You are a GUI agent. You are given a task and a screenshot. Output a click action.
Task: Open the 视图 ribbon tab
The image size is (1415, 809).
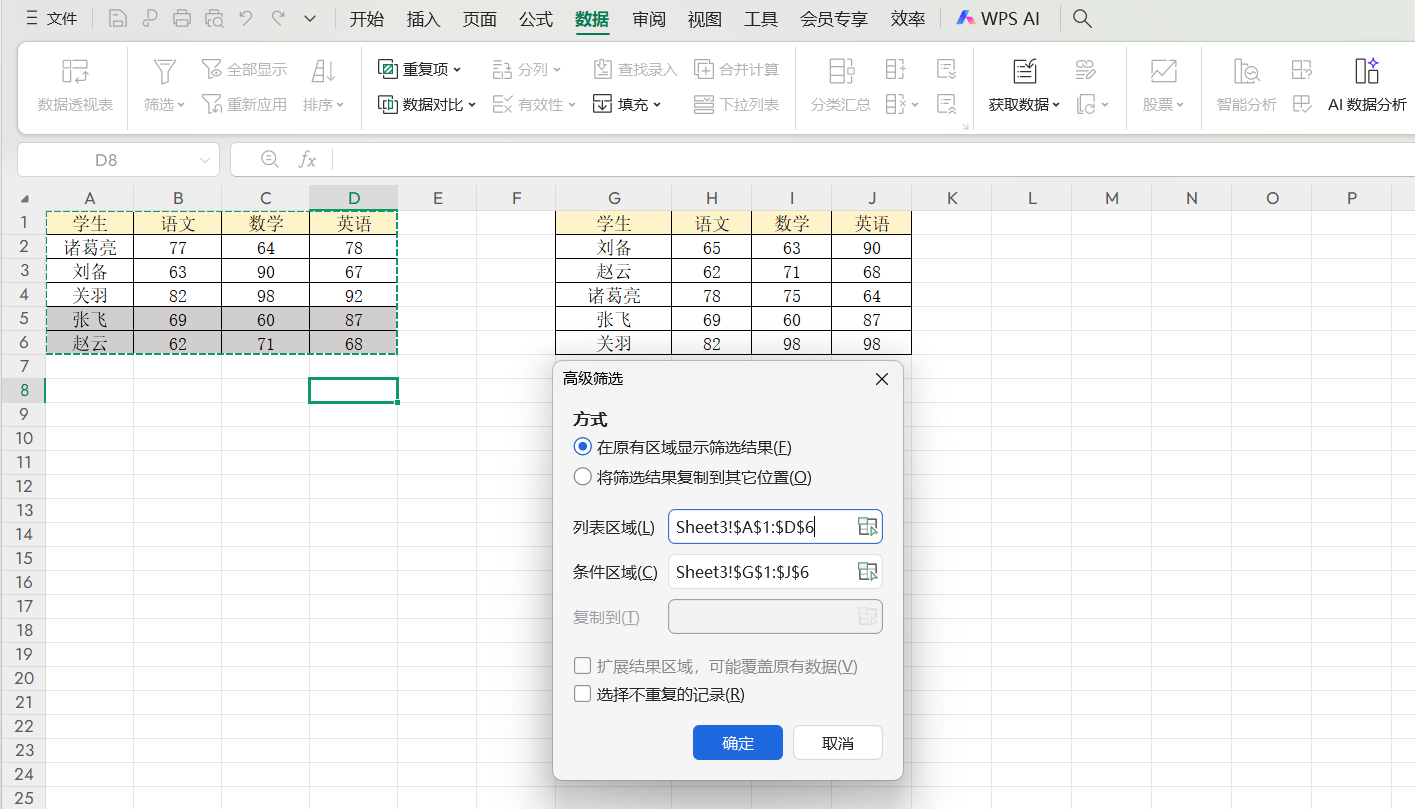[704, 18]
